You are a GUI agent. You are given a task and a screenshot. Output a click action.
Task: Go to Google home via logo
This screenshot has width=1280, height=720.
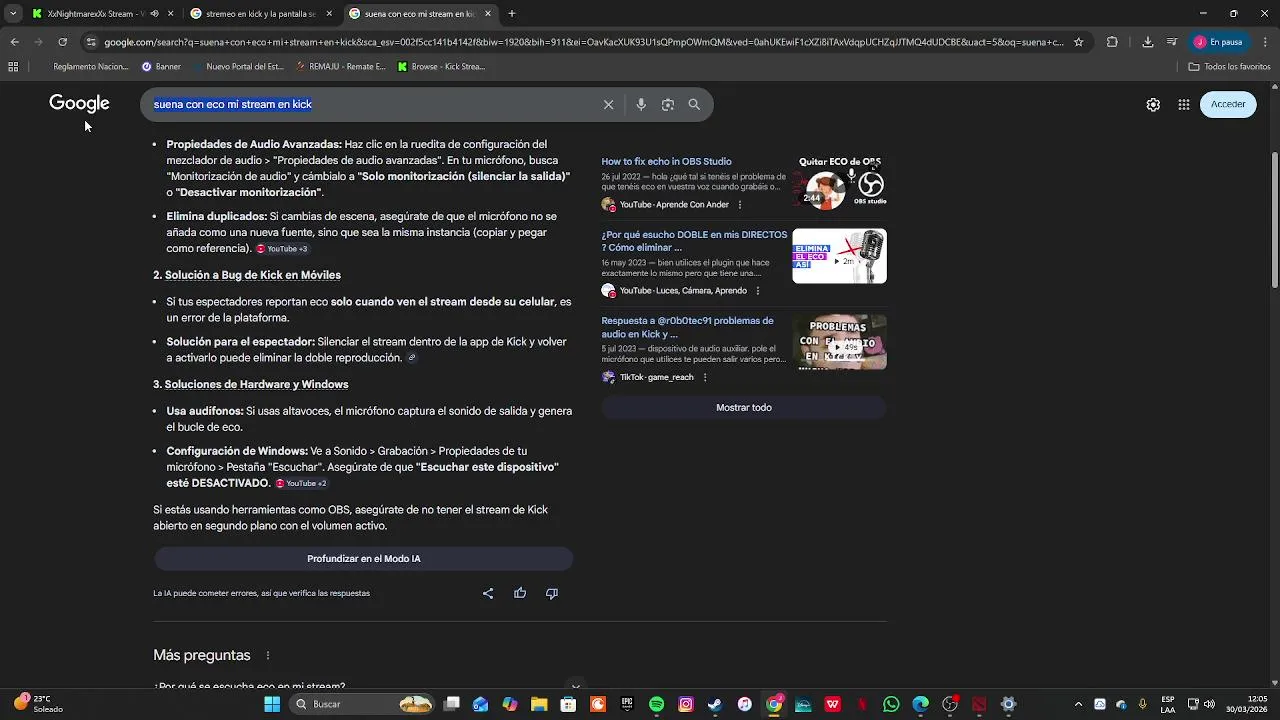point(79,104)
